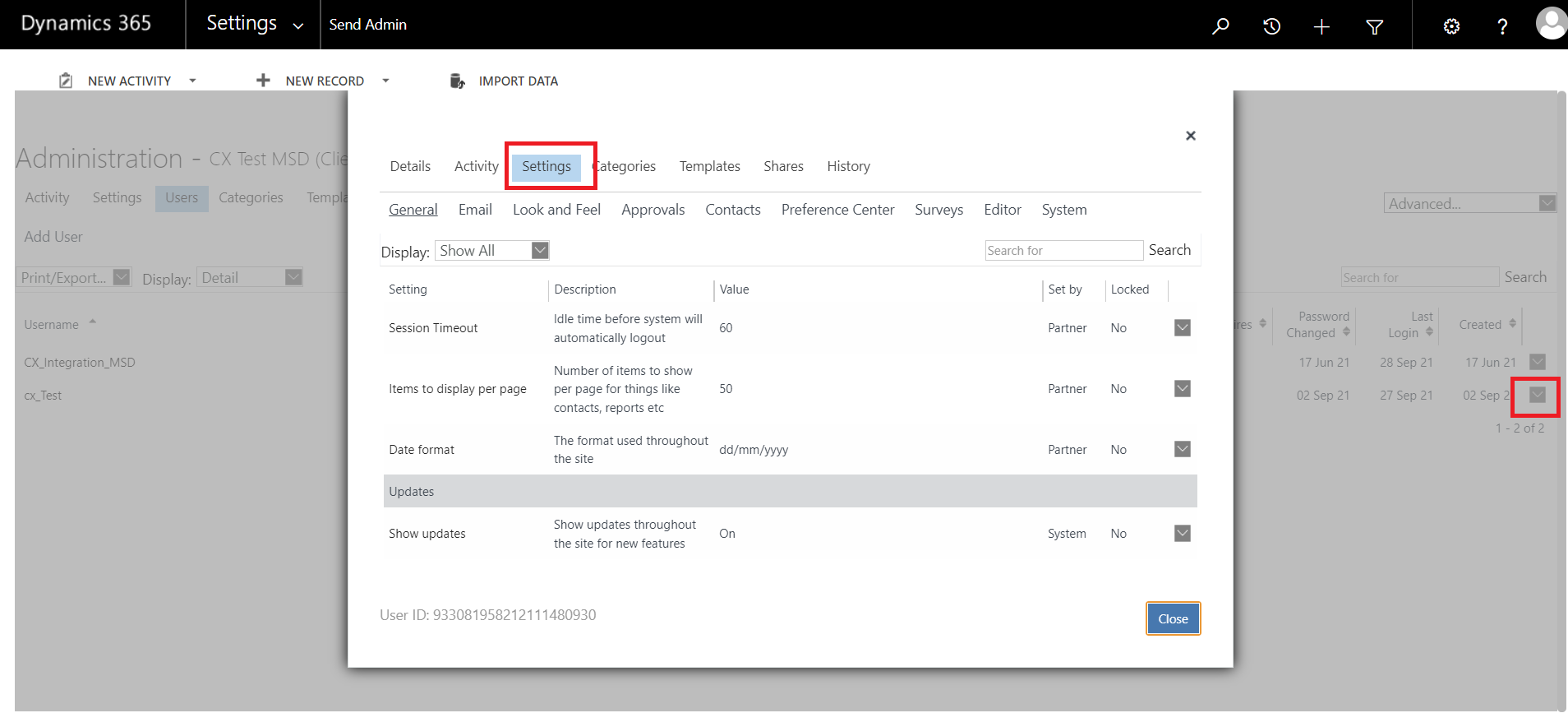Switch to the Shares tab in dialog
Screen dimensions: 1568x713
click(783, 166)
